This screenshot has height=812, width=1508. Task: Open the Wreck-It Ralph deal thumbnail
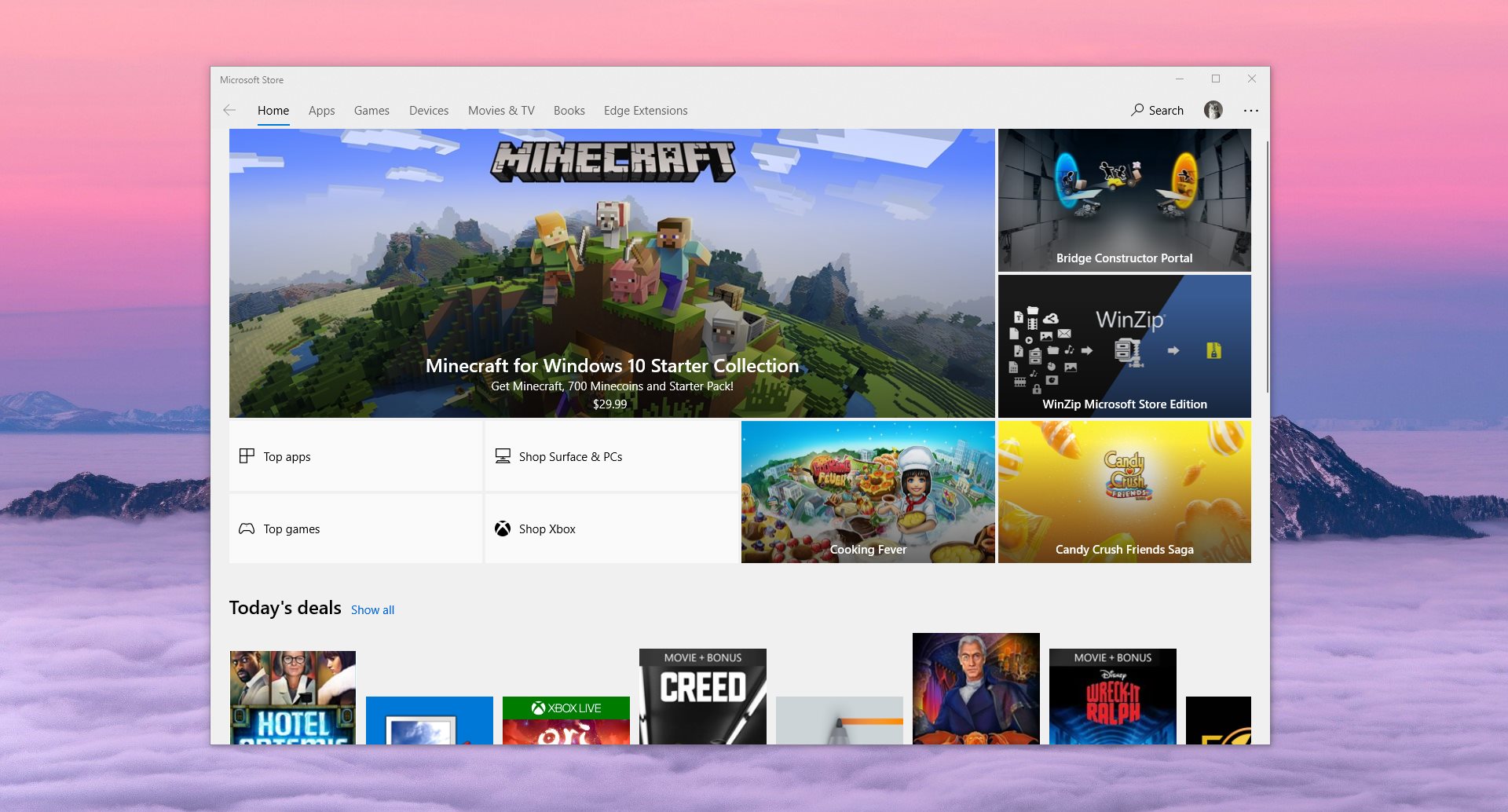[1113, 697]
